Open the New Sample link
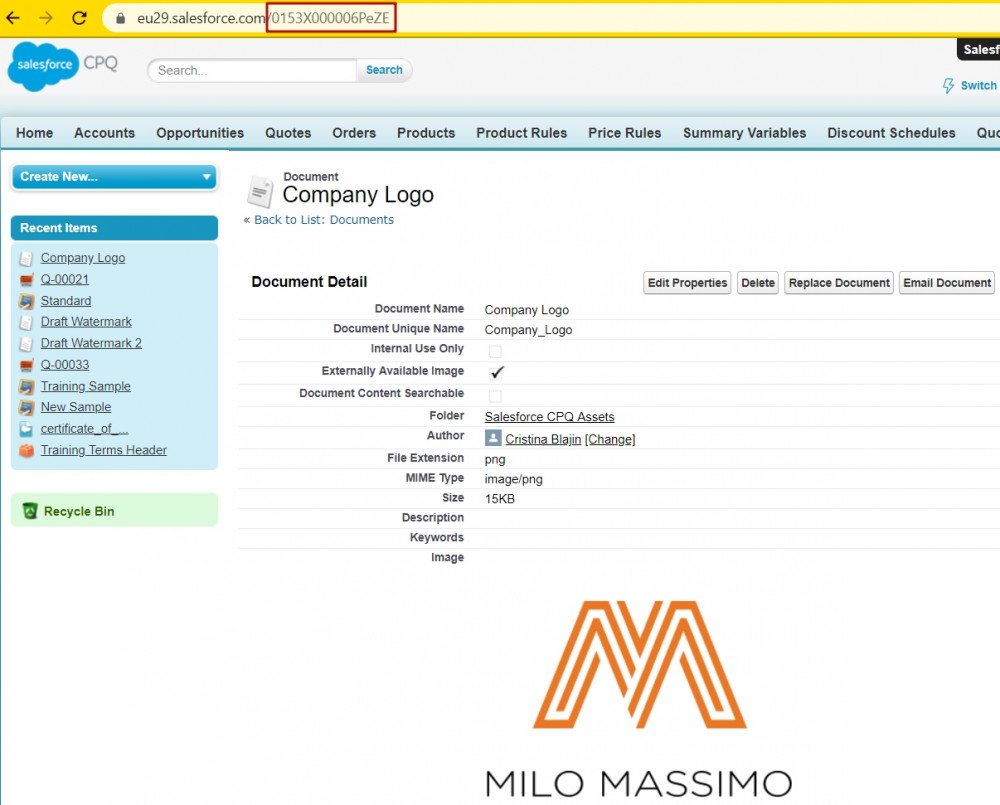Image resolution: width=1000 pixels, height=805 pixels. [x=76, y=407]
